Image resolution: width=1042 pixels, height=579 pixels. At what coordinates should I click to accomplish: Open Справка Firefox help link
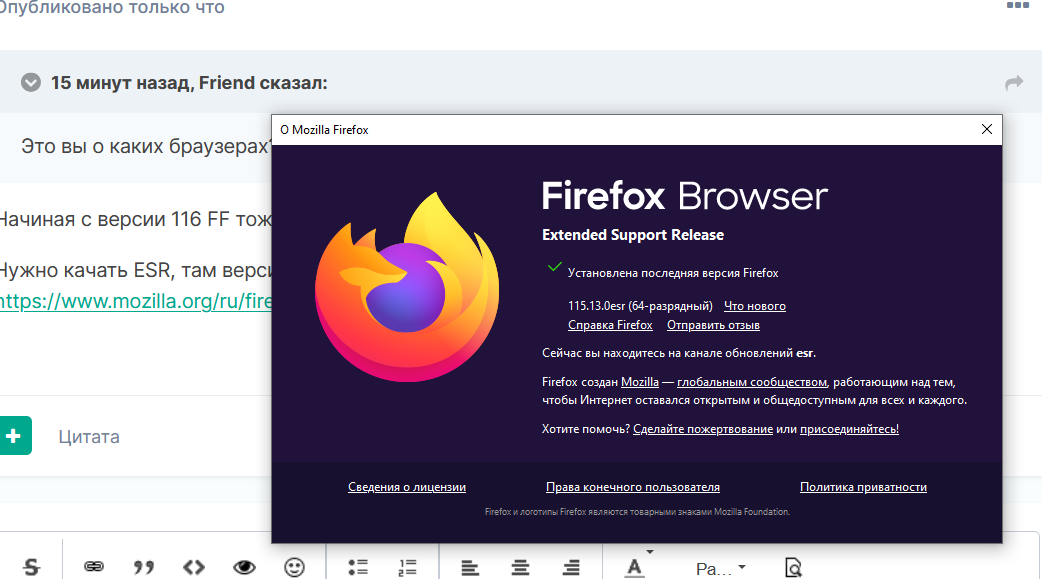[x=610, y=325]
